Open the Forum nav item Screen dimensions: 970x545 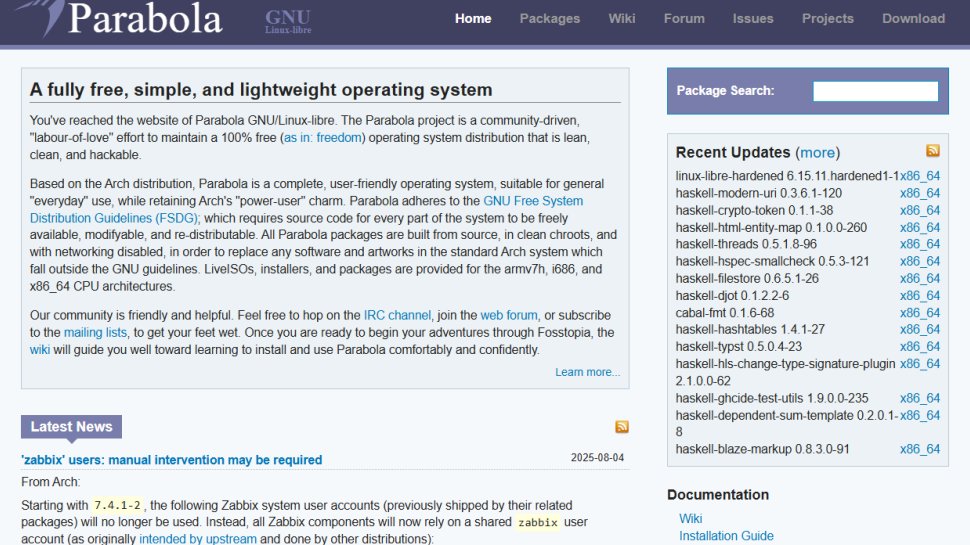pos(684,19)
